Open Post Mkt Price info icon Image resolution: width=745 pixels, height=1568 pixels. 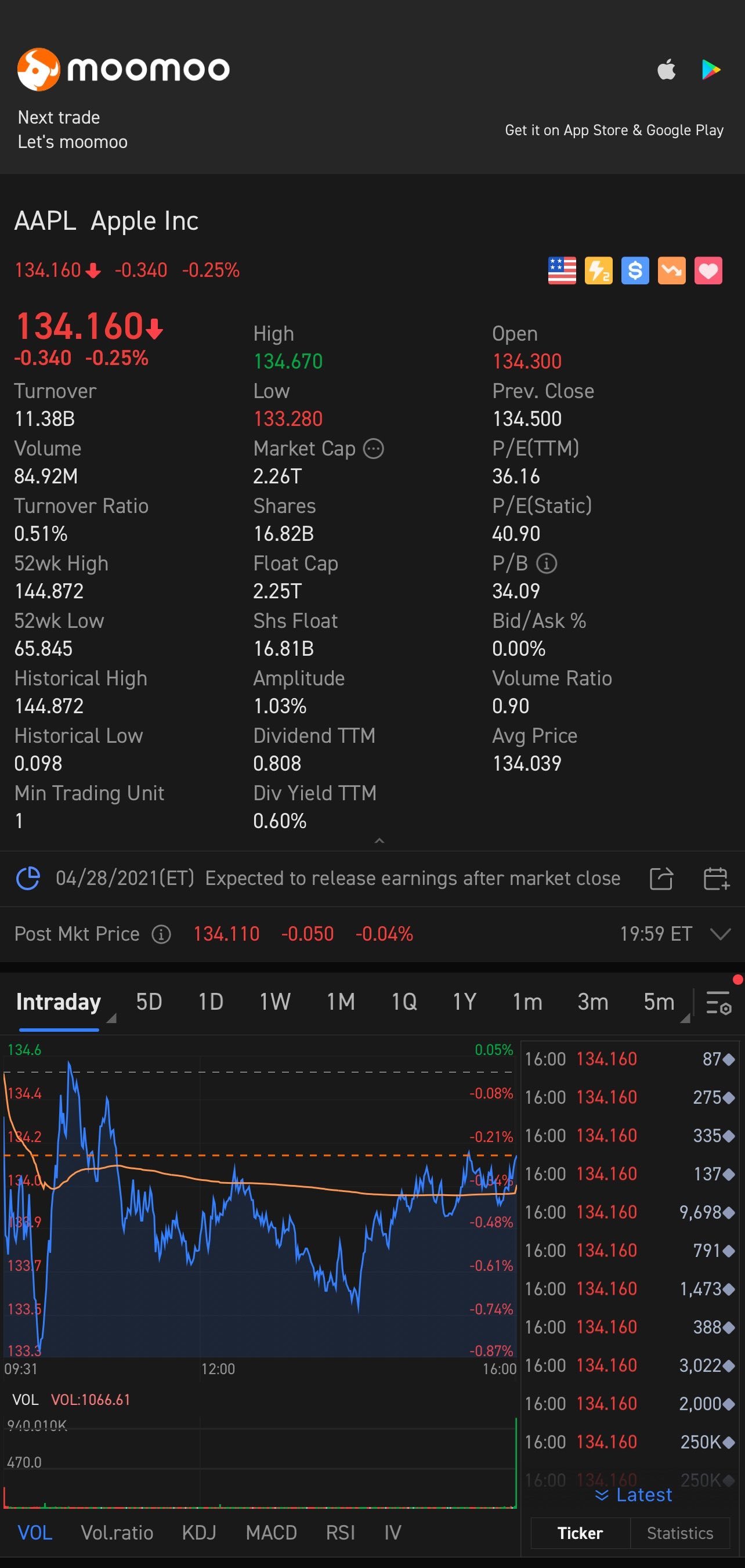tap(161, 934)
